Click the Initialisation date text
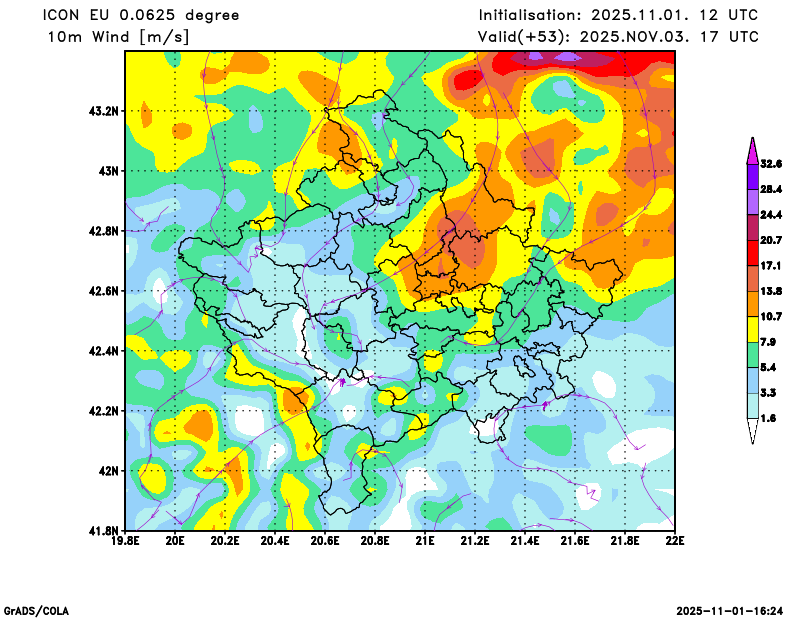Viewport: 800px width, 618px height. (x=618, y=15)
